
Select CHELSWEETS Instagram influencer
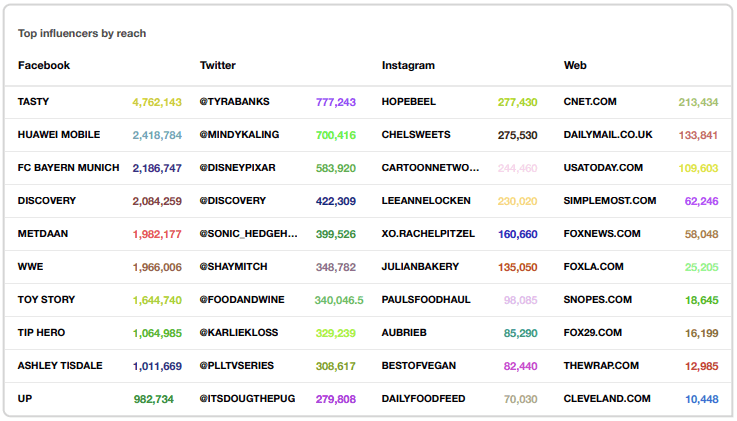(x=416, y=134)
